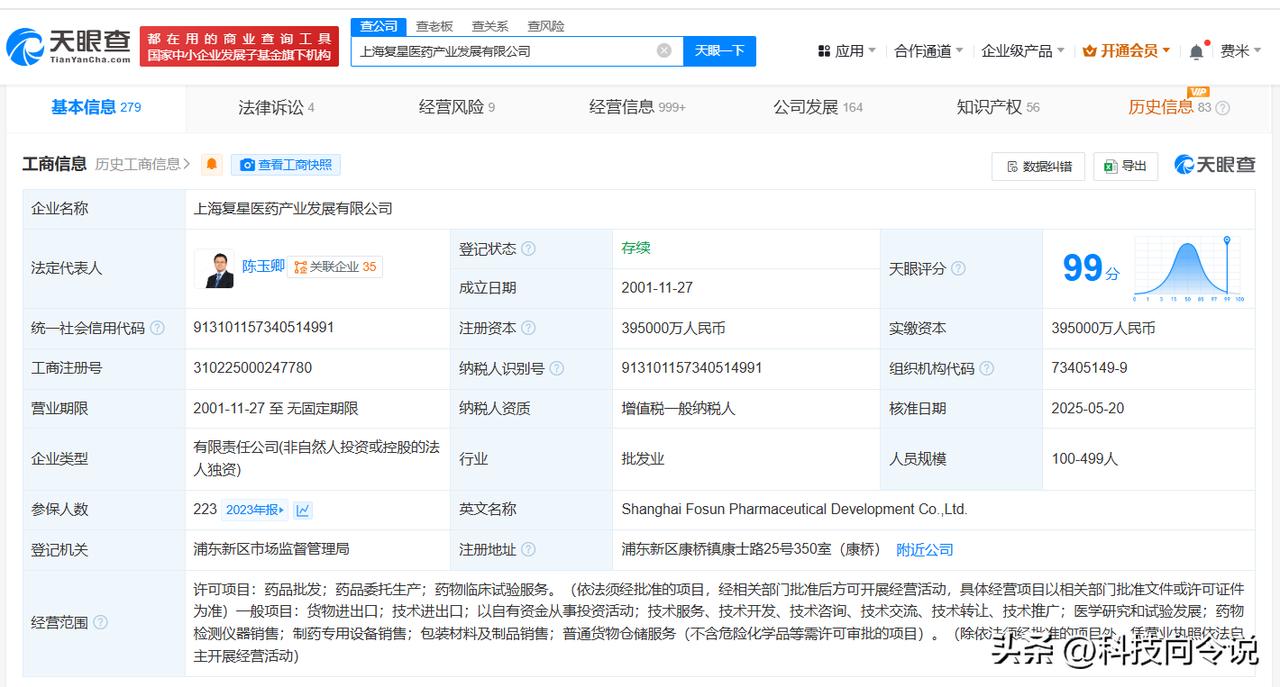Click credit code 913101157340514991 in 统一社会信用代码 row
Image resolution: width=1280 pixels, height=687 pixels.
pos(264,328)
